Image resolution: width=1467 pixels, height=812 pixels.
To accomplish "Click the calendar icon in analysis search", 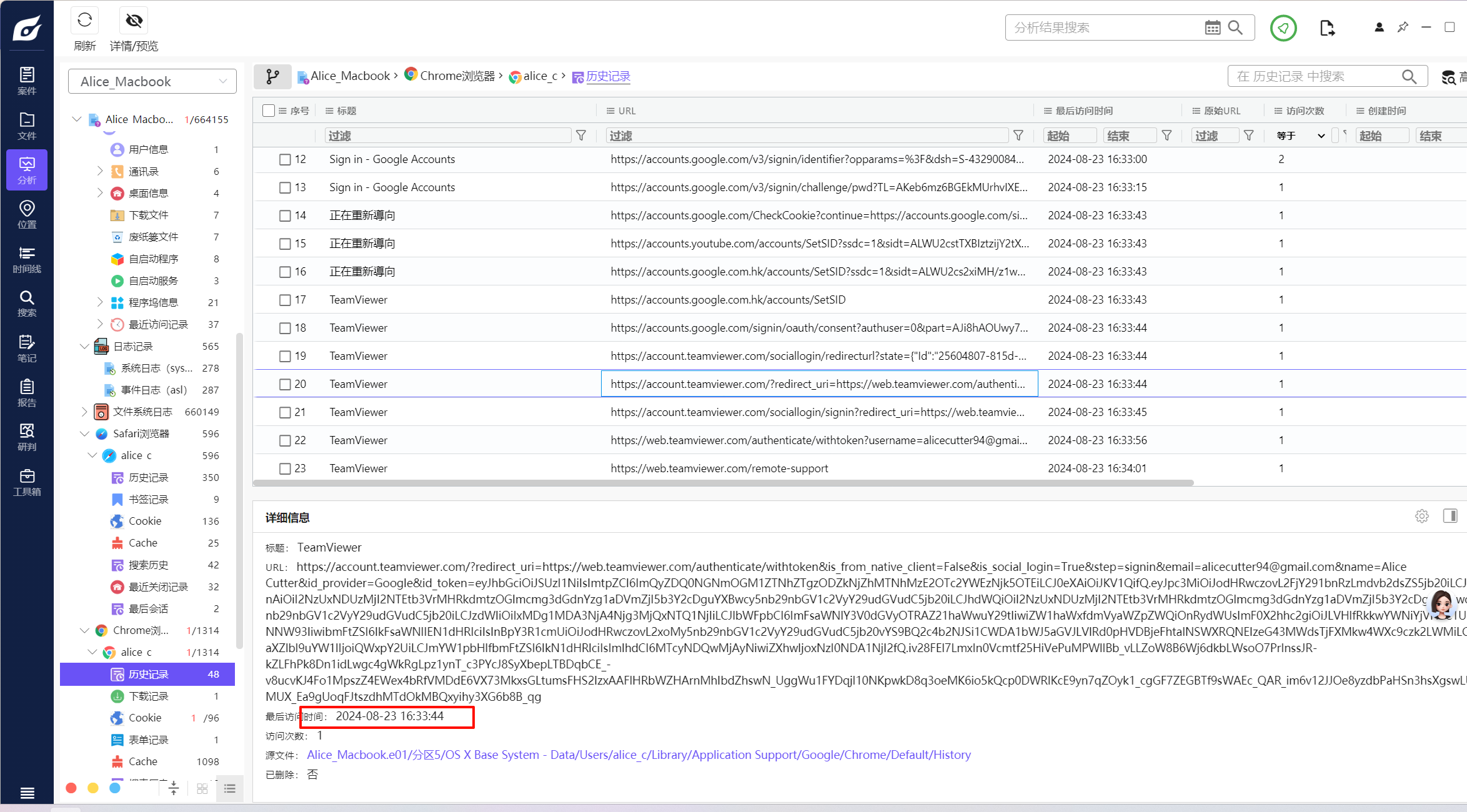I will pyautogui.click(x=1212, y=27).
